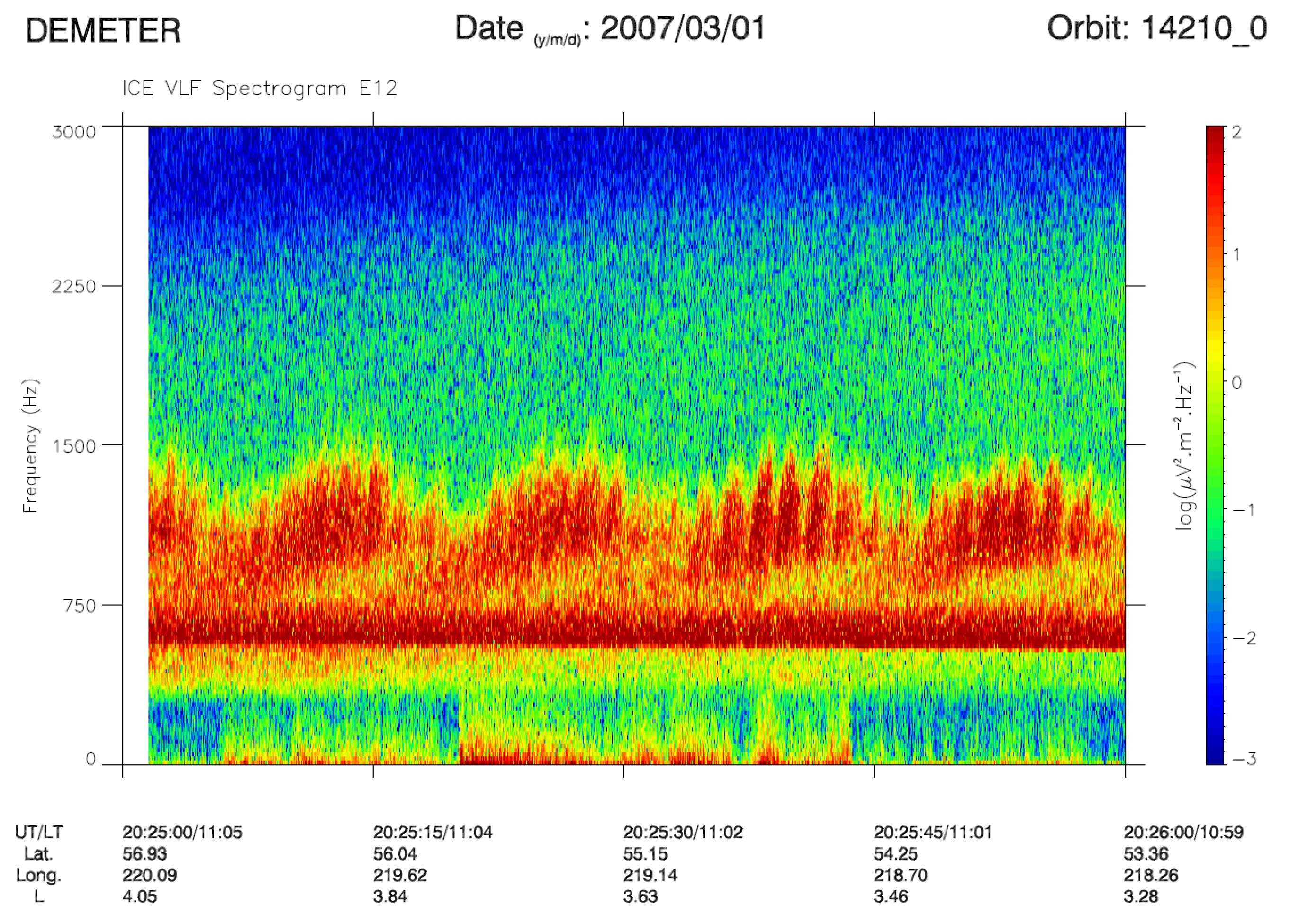
Task: Click the color bar near value 2
Action: coord(1216,134)
